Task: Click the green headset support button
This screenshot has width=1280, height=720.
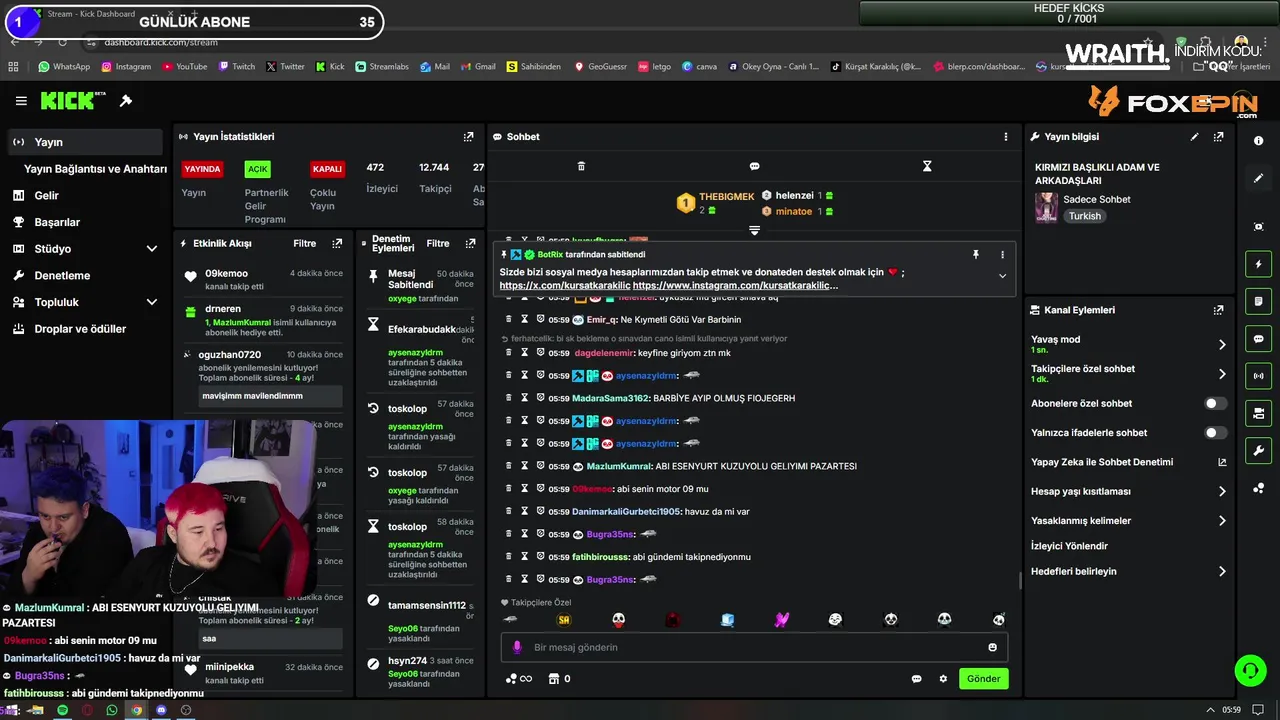Action: pyautogui.click(x=1250, y=670)
